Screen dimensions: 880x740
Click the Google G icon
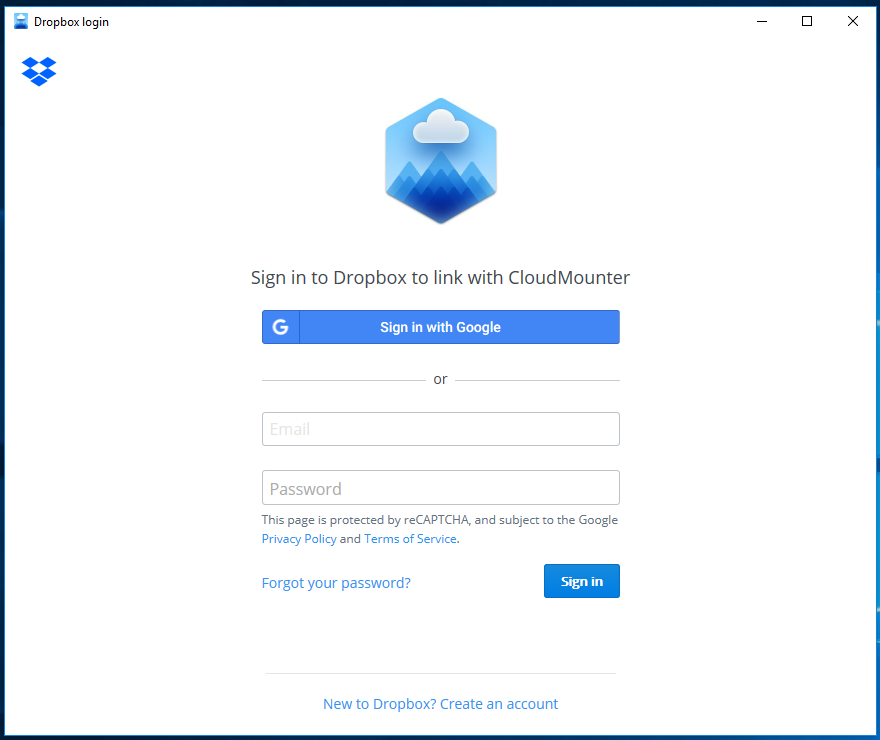pos(281,327)
